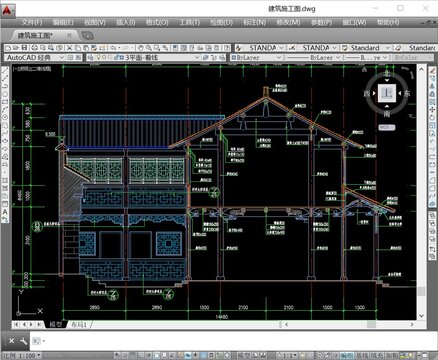The height and width of the screenshot is (360, 438).
Task: Click 南 south on the ViewCube compass
Action: [x=387, y=114]
